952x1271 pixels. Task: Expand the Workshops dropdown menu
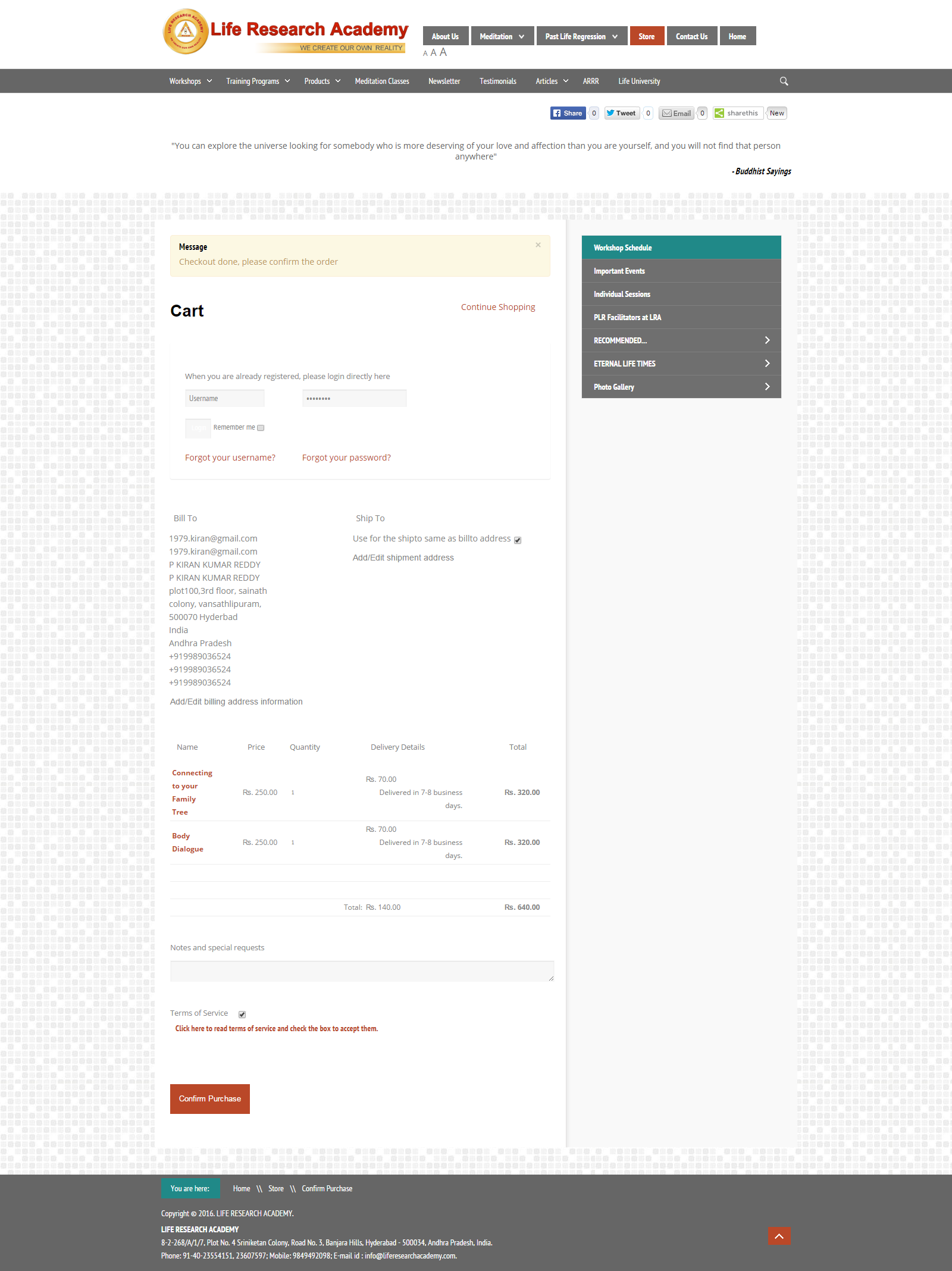coord(190,81)
